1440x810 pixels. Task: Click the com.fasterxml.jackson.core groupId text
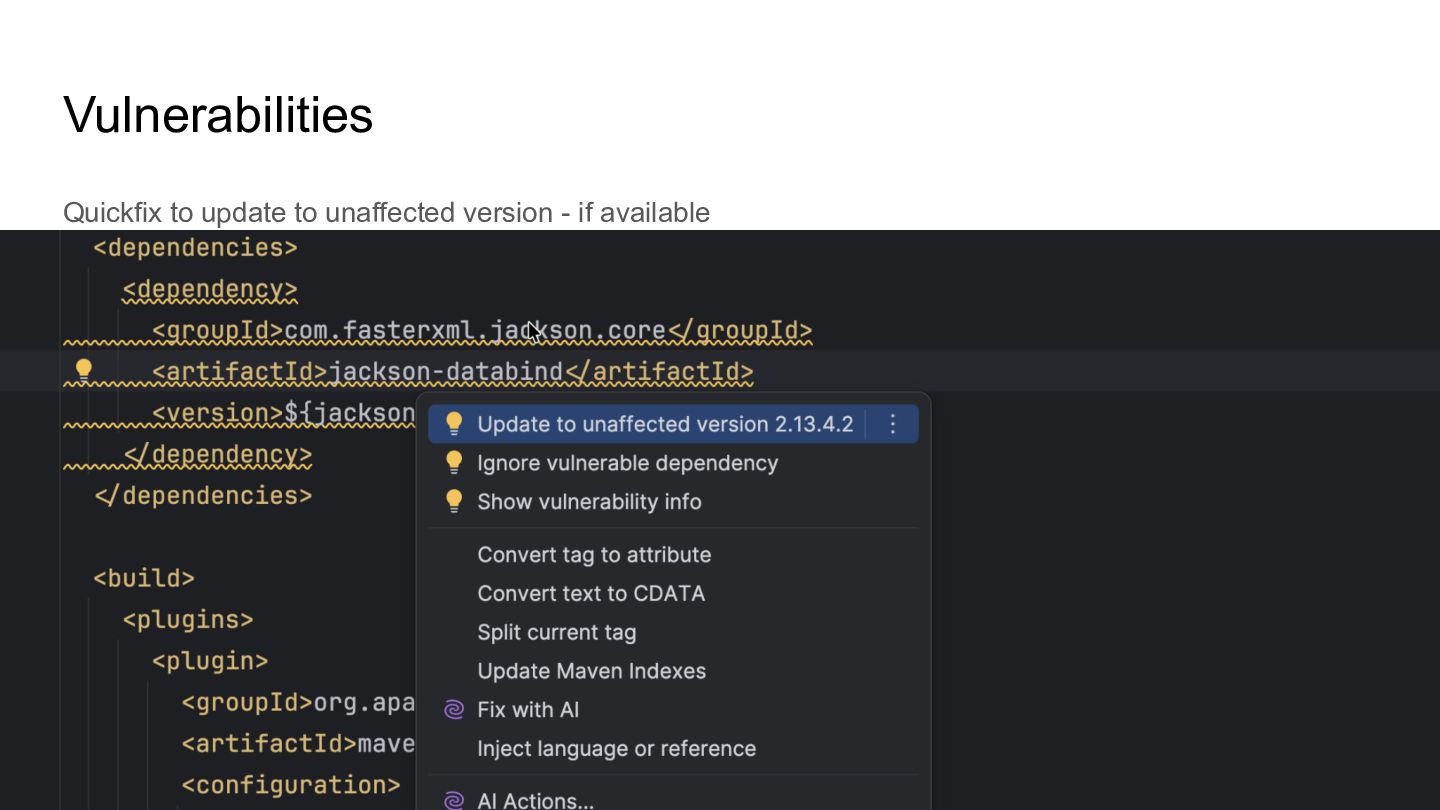coord(474,330)
